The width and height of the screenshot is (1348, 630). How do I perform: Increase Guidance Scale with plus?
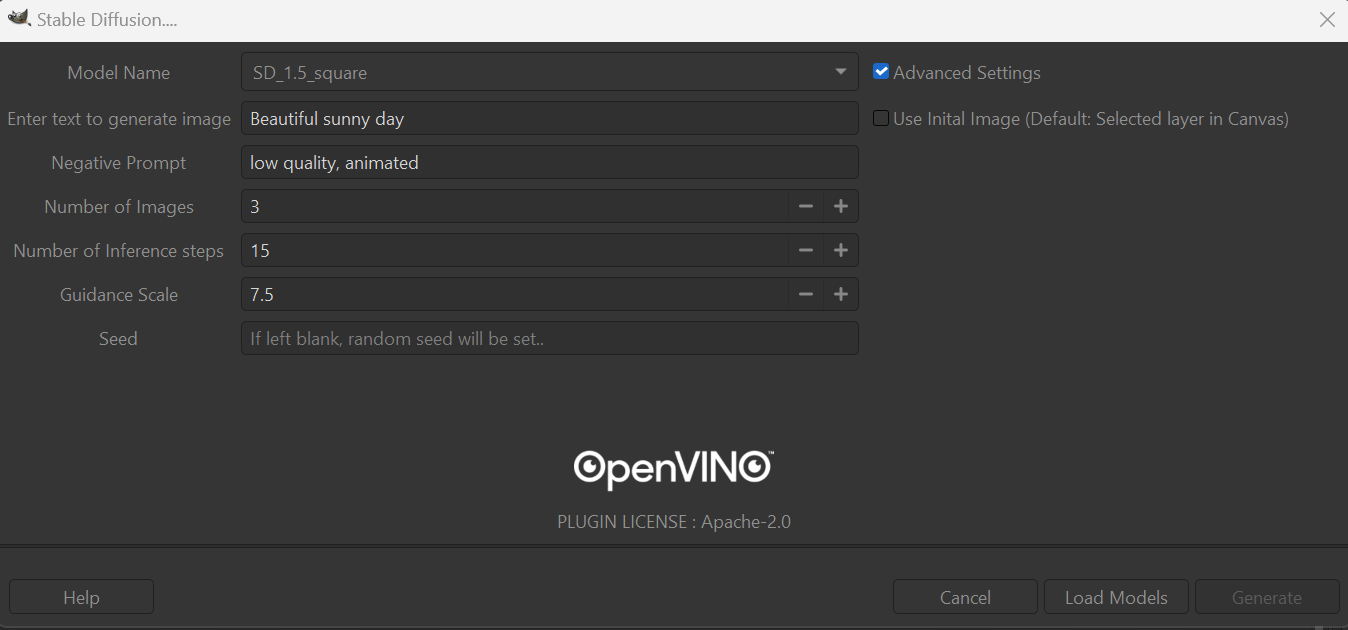841,294
